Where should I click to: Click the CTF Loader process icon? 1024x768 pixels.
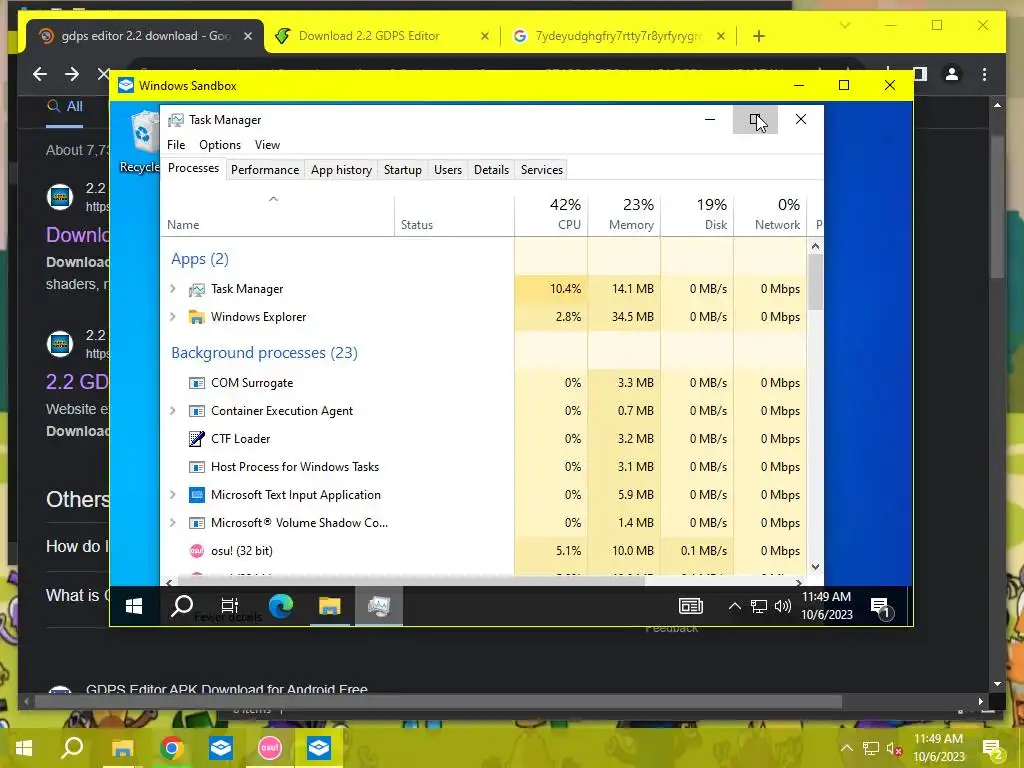click(x=197, y=439)
